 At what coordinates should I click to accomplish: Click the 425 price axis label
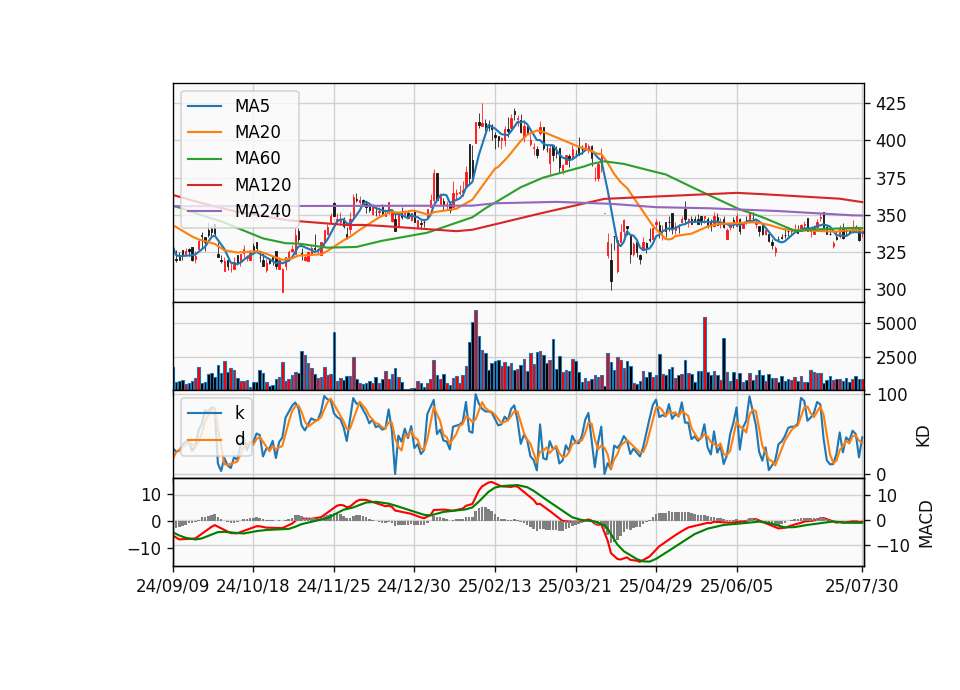[x=891, y=104]
